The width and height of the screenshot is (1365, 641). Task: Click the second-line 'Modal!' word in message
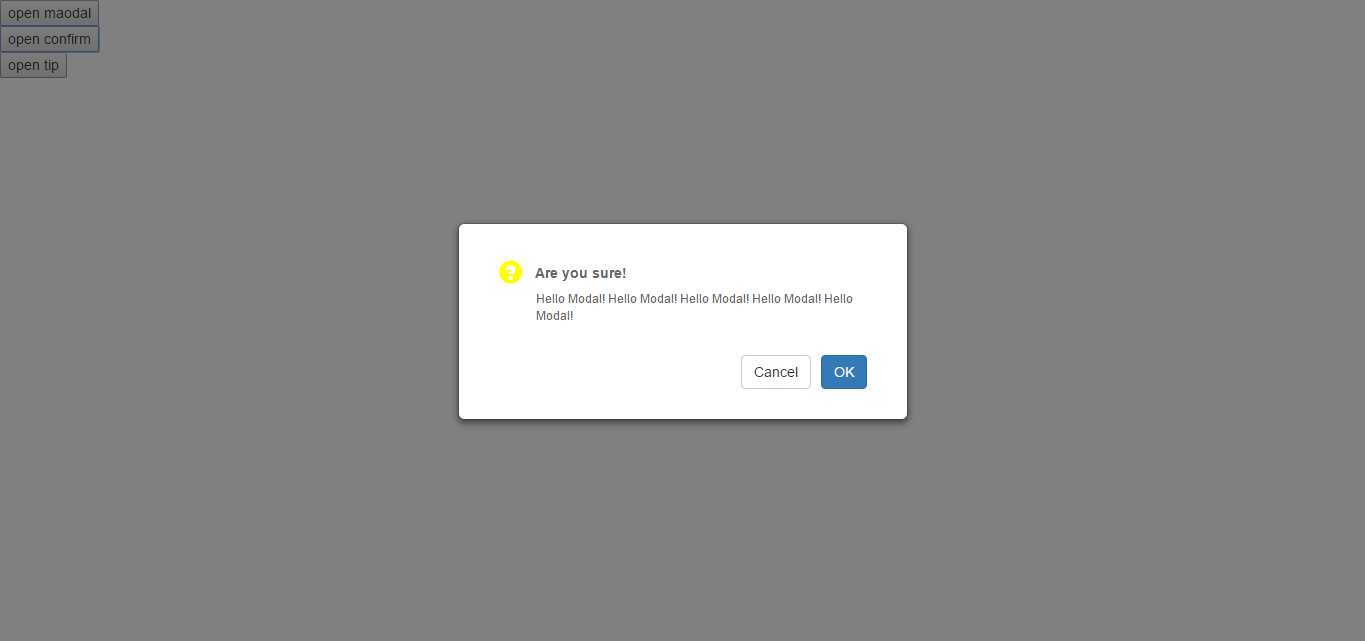point(555,316)
